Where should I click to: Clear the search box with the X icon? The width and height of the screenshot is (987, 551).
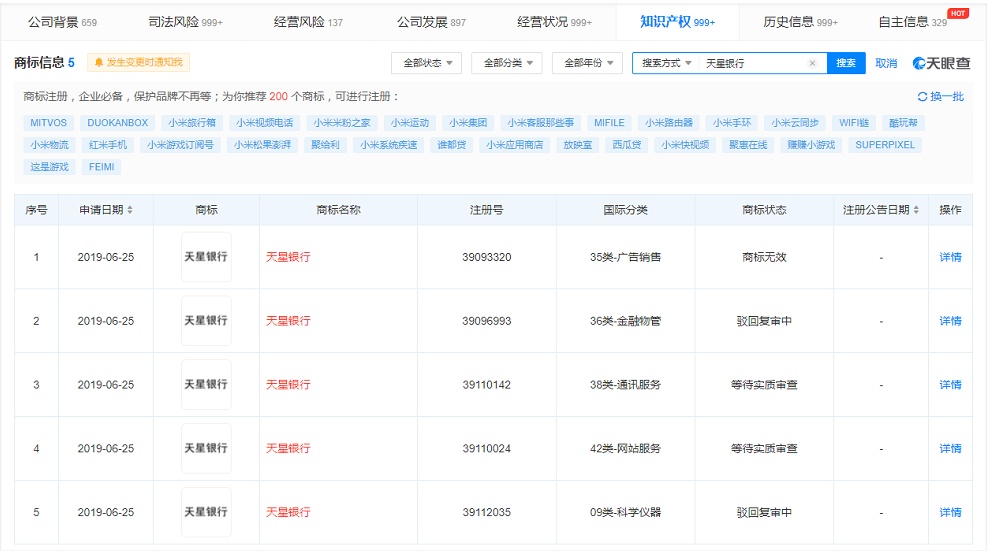812,63
